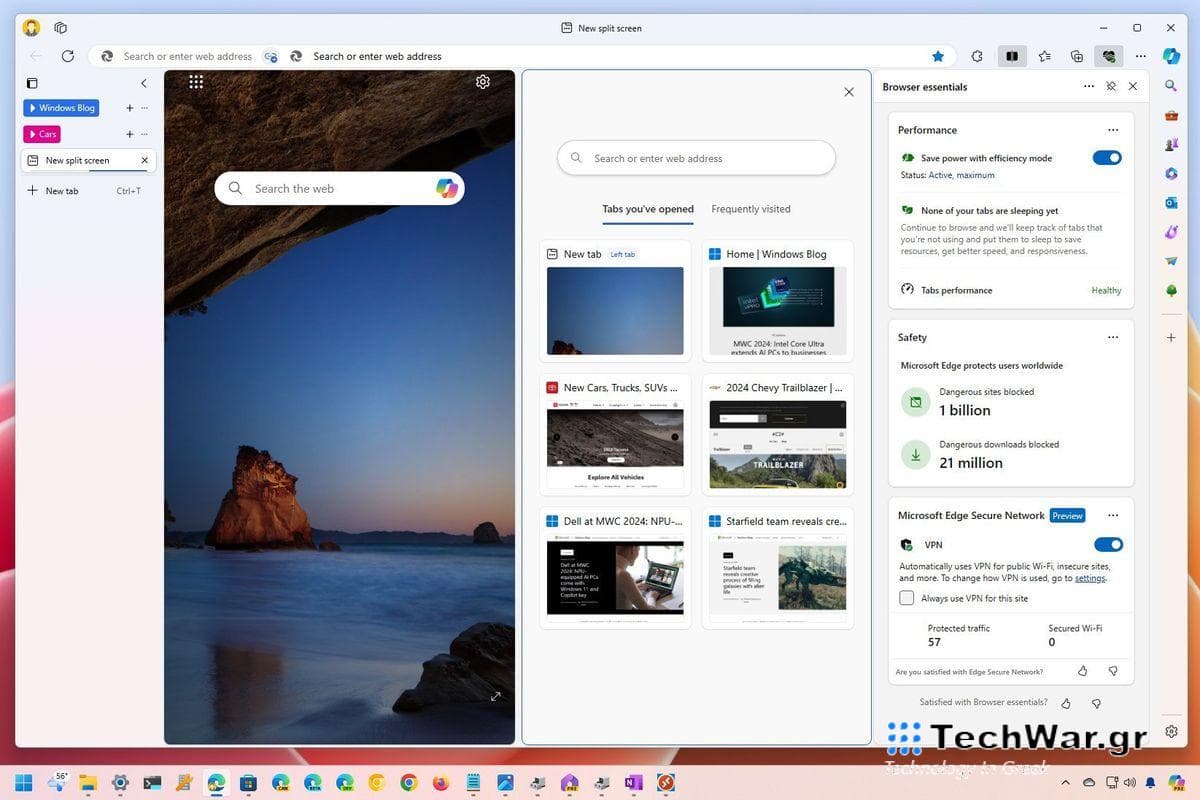Image resolution: width=1200 pixels, height=800 pixels.
Task: Open the Home Windows Blog thumbnail
Action: click(777, 300)
